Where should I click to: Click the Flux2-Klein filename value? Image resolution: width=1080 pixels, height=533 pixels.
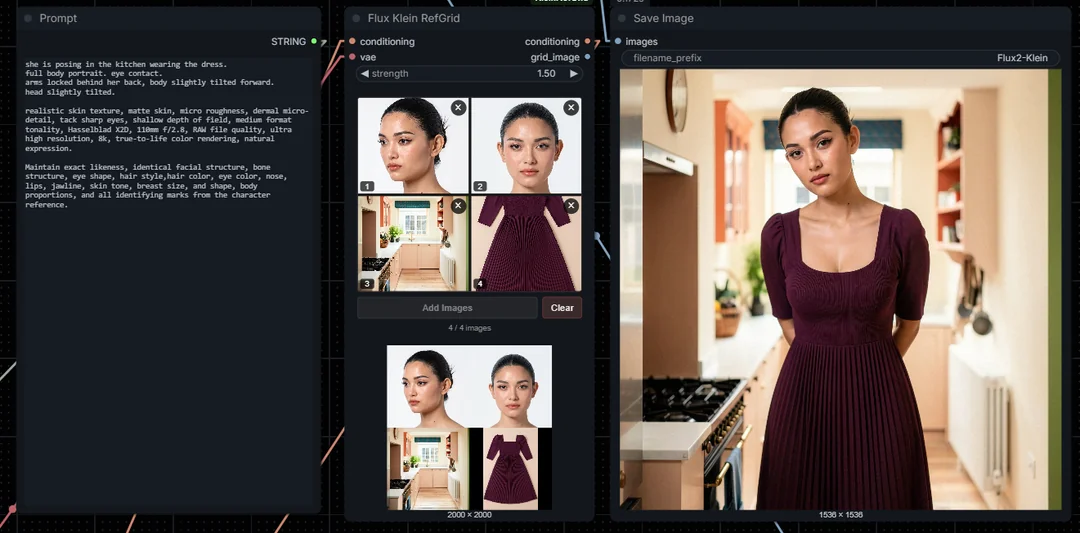[x=1022, y=58]
